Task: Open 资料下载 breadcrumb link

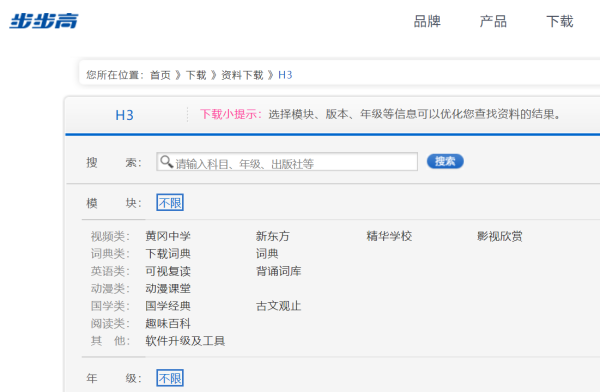Action: click(242, 75)
